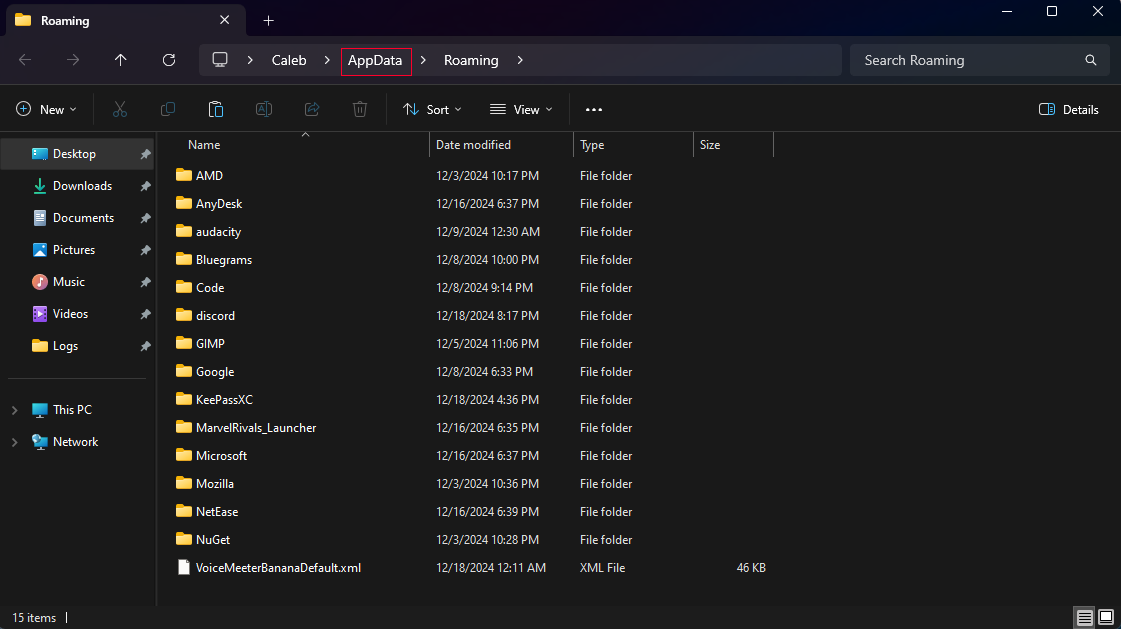Click the Paste clipboard icon
This screenshot has height=629, width=1121.
(216, 109)
